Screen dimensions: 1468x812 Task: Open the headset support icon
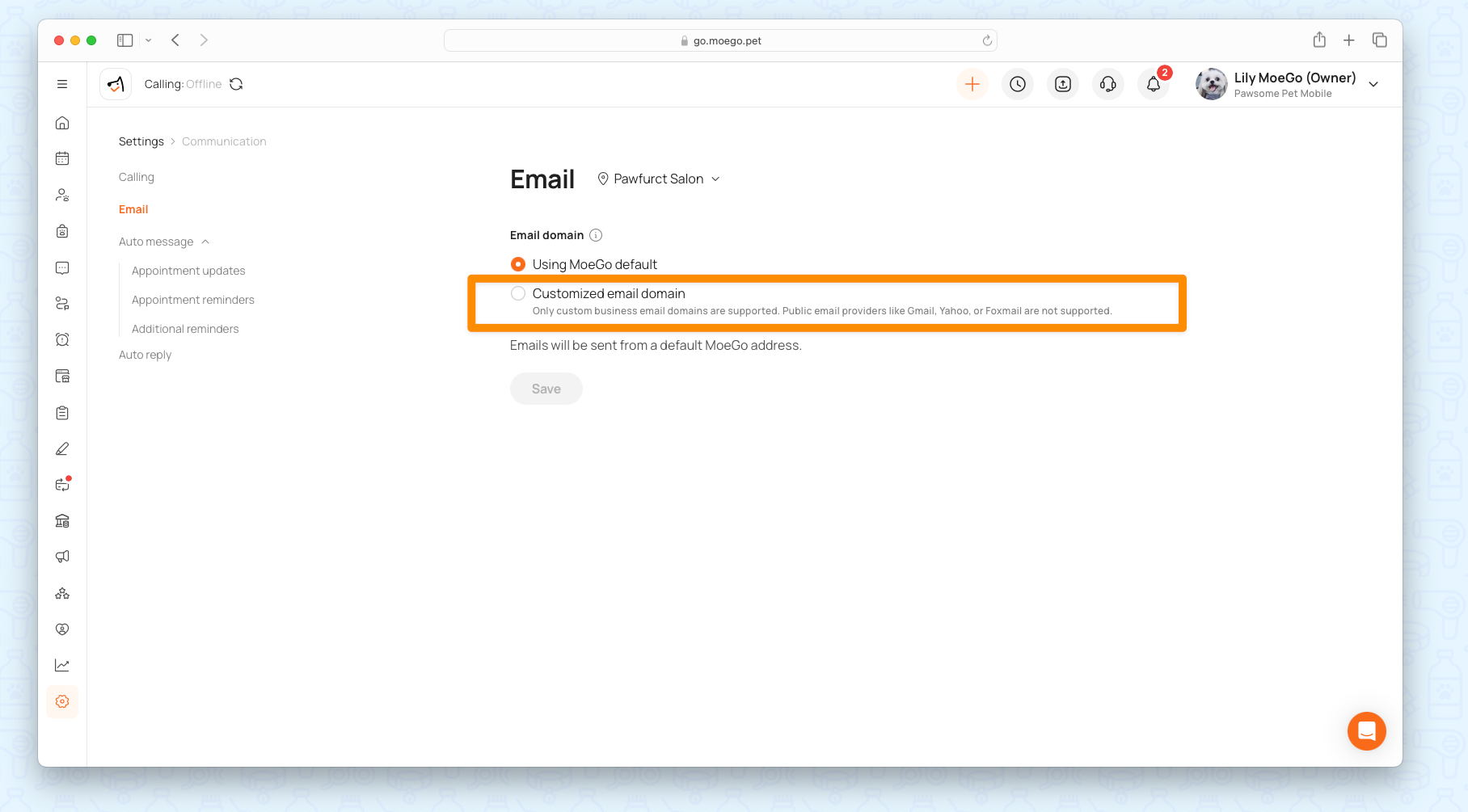1108,84
